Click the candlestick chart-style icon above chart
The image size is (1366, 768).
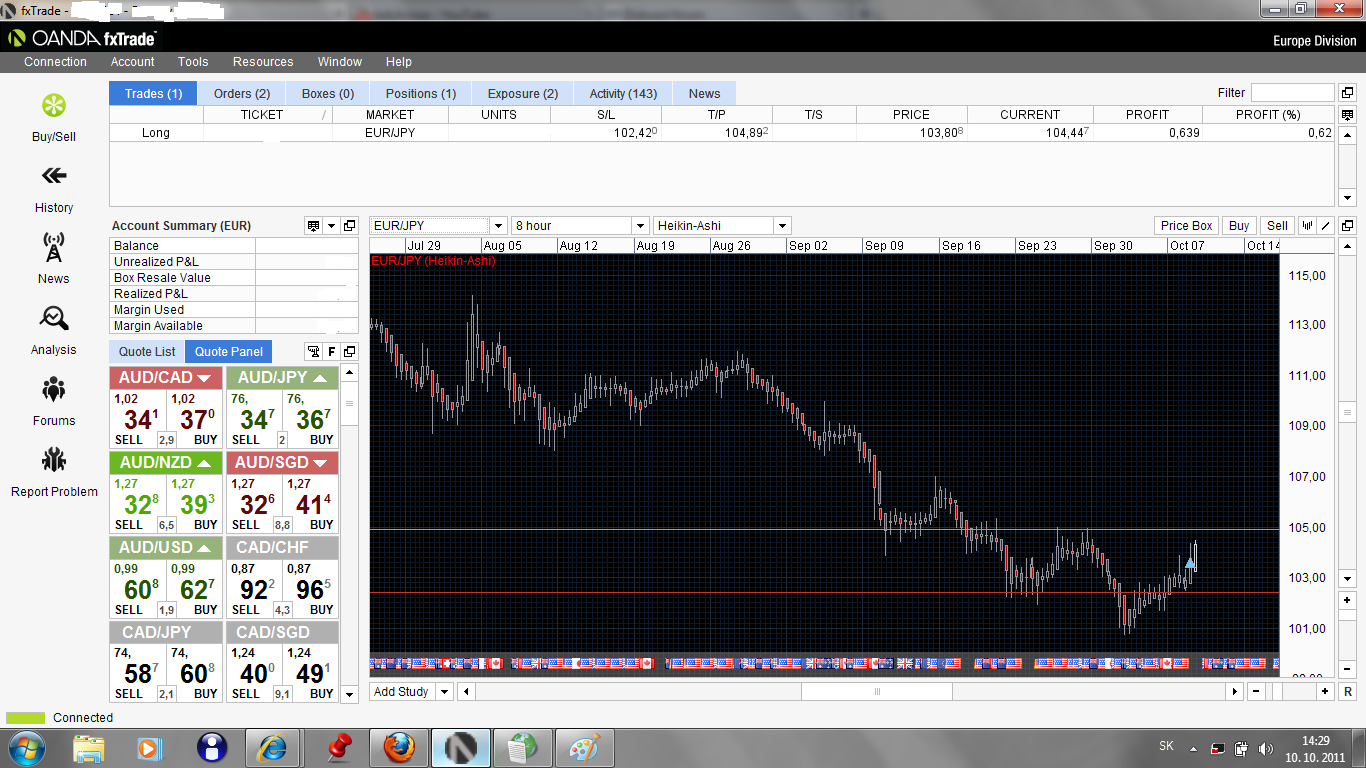pyautogui.click(x=1307, y=226)
